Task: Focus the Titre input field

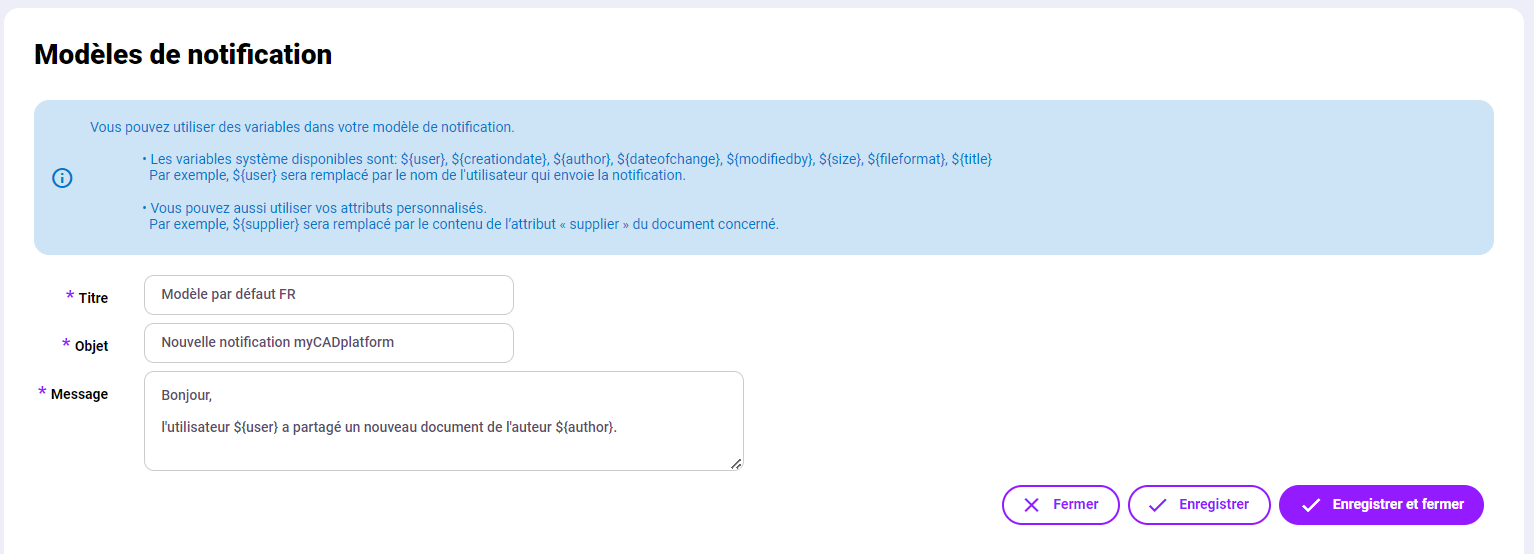Action: 328,295
